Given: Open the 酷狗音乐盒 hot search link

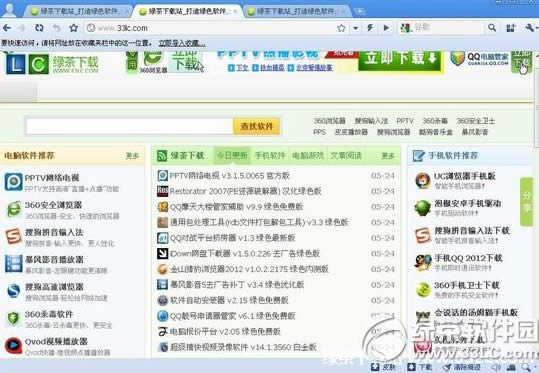Looking at the screenshot, I should (x=436, y=132).
